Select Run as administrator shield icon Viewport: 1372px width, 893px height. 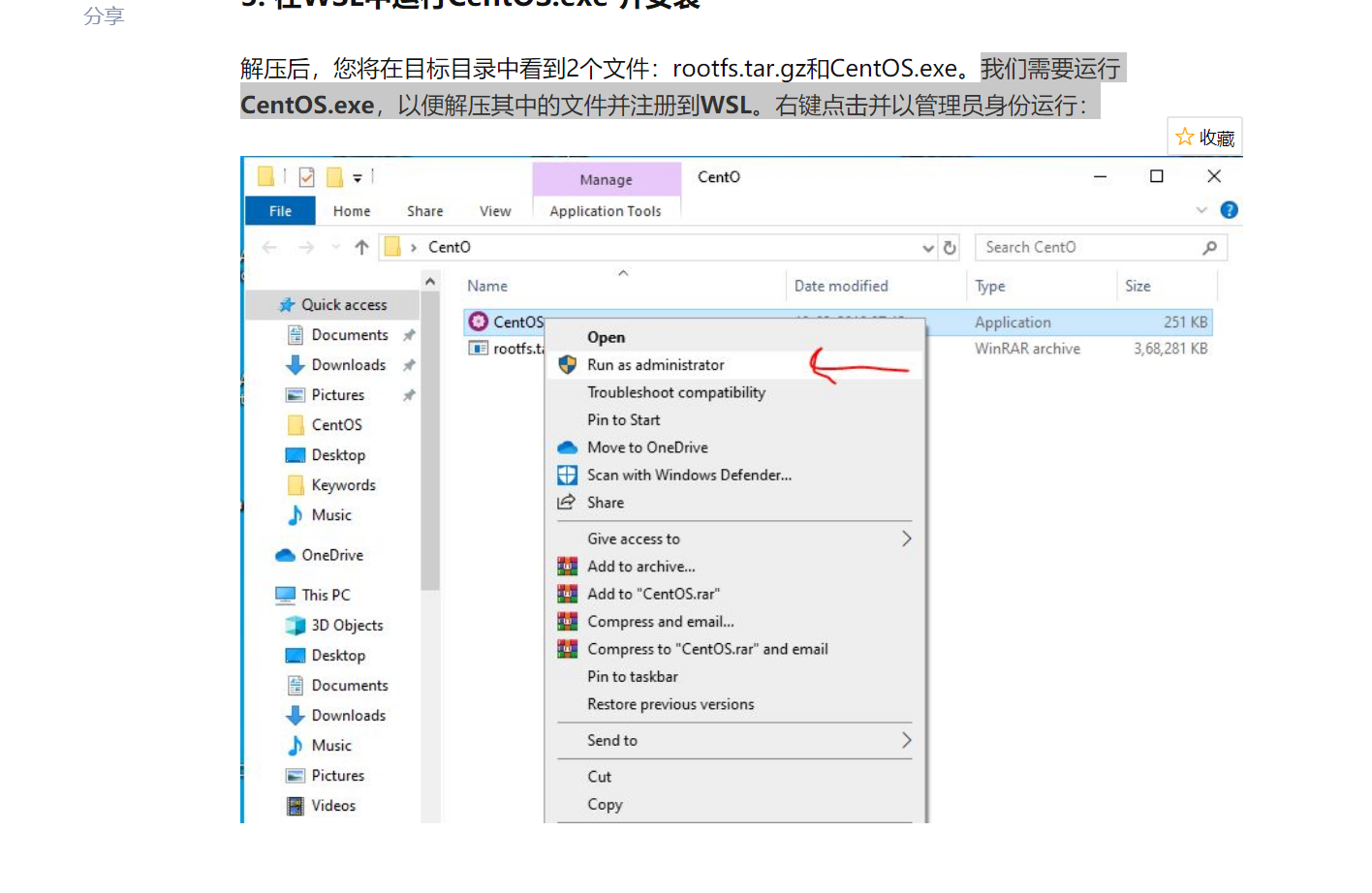567,365
